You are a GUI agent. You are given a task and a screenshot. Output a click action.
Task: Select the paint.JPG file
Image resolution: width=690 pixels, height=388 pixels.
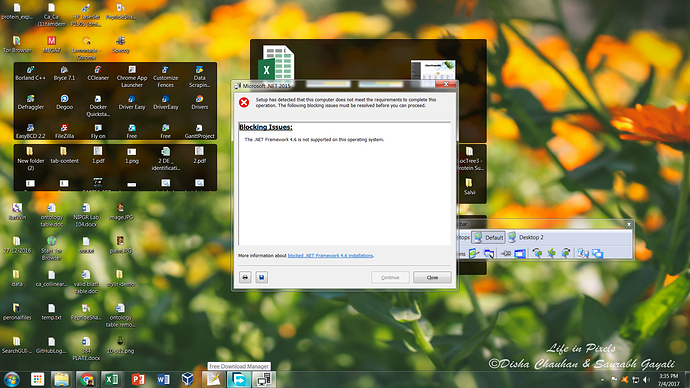point(121,245)
